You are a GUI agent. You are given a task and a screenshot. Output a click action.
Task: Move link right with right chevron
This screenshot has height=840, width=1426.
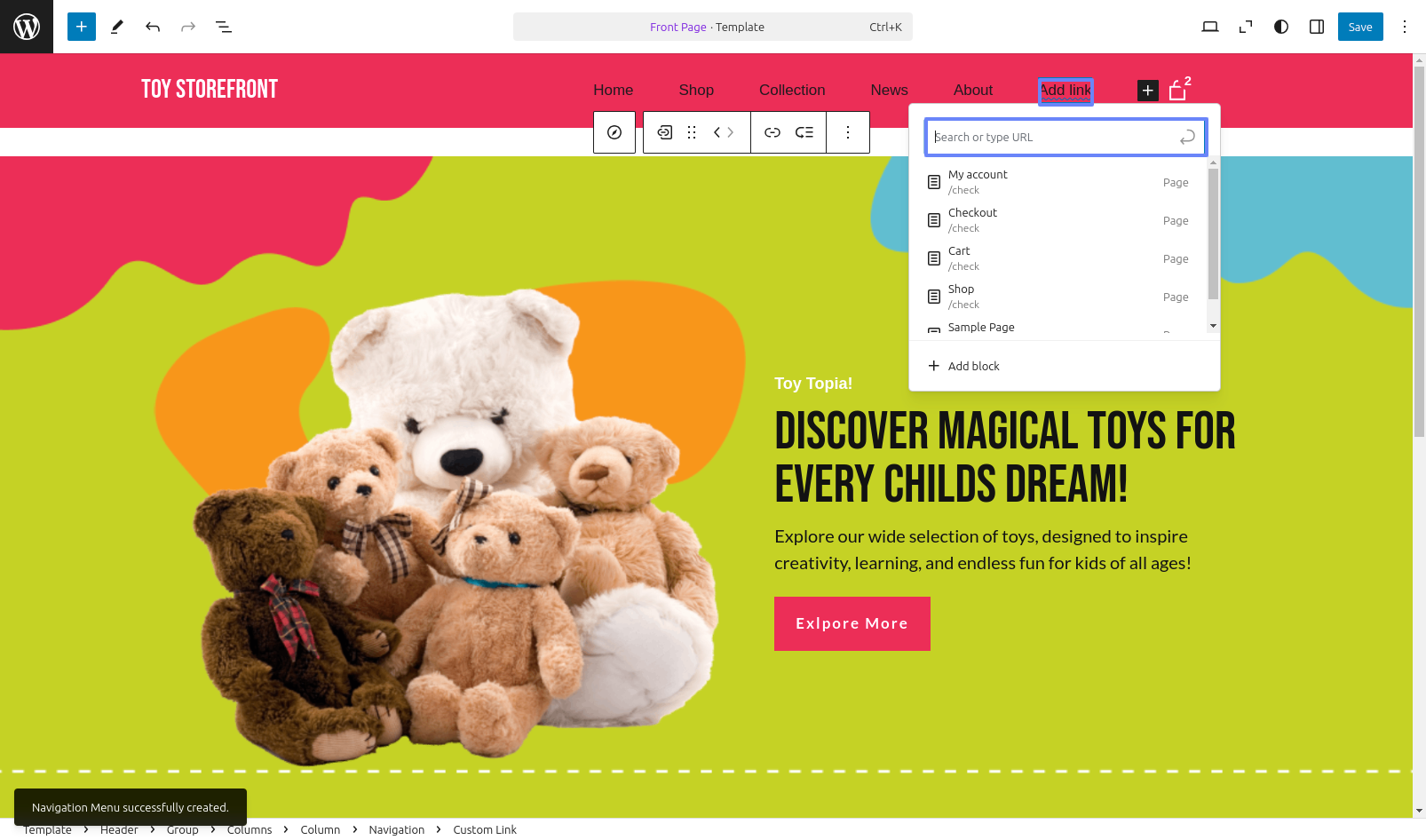pos(731,132)
